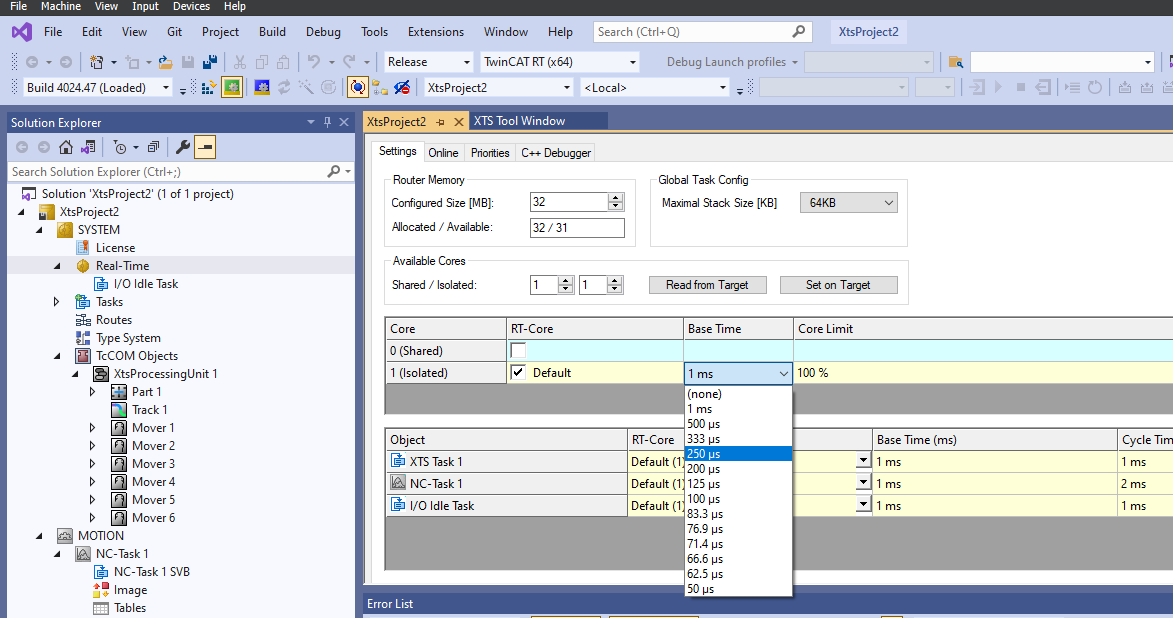Viewport: 1173px width, 618px height.
Task: Choose (none) in the Base Time list
Action: tap(738, 394)
